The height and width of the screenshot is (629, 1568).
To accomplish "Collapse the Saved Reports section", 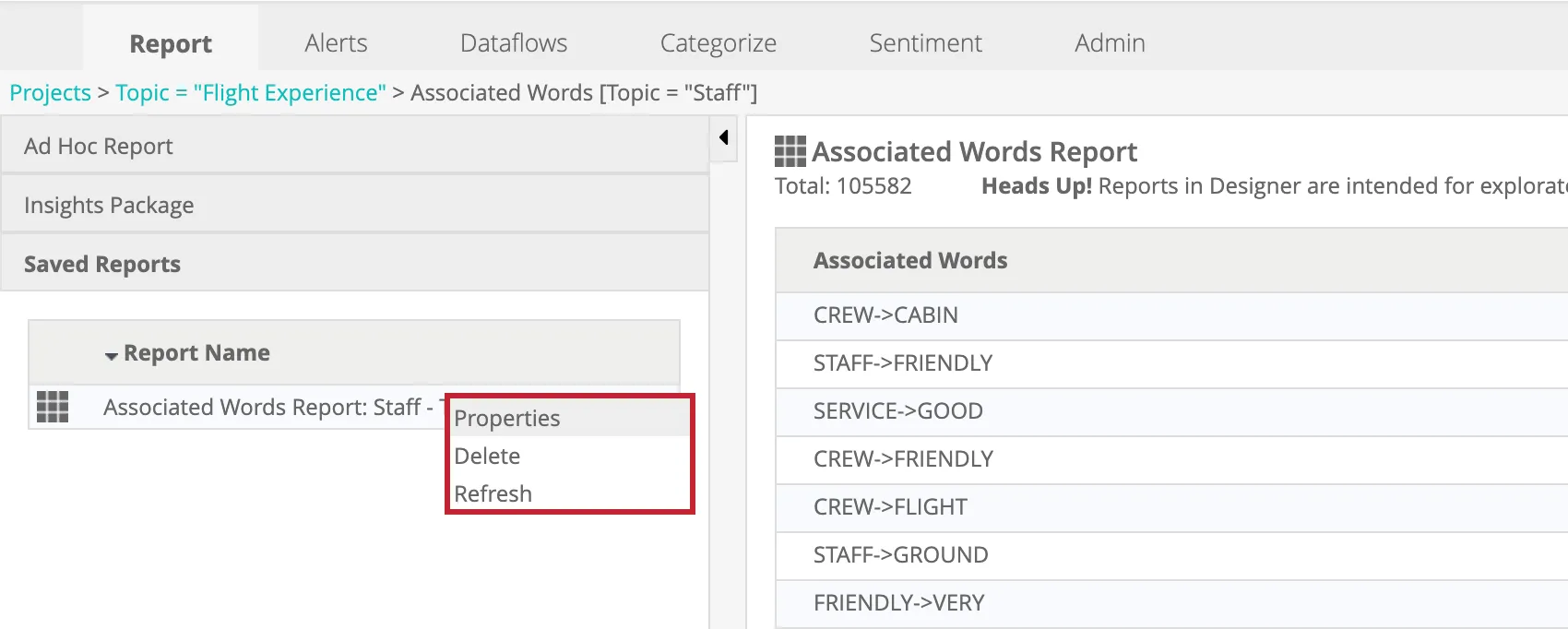I will [x=102, y=265].
